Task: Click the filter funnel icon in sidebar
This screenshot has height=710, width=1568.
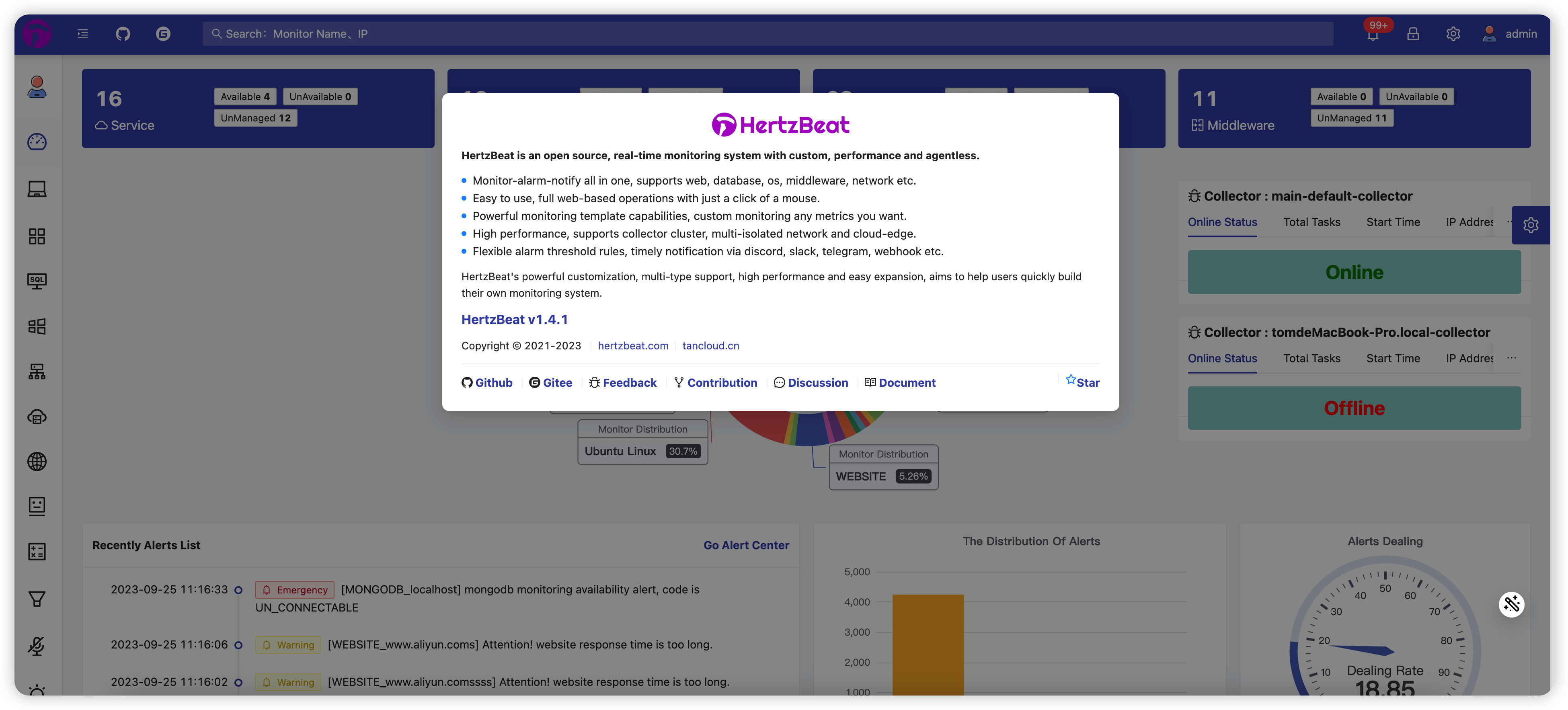Action: click(37, 599)
